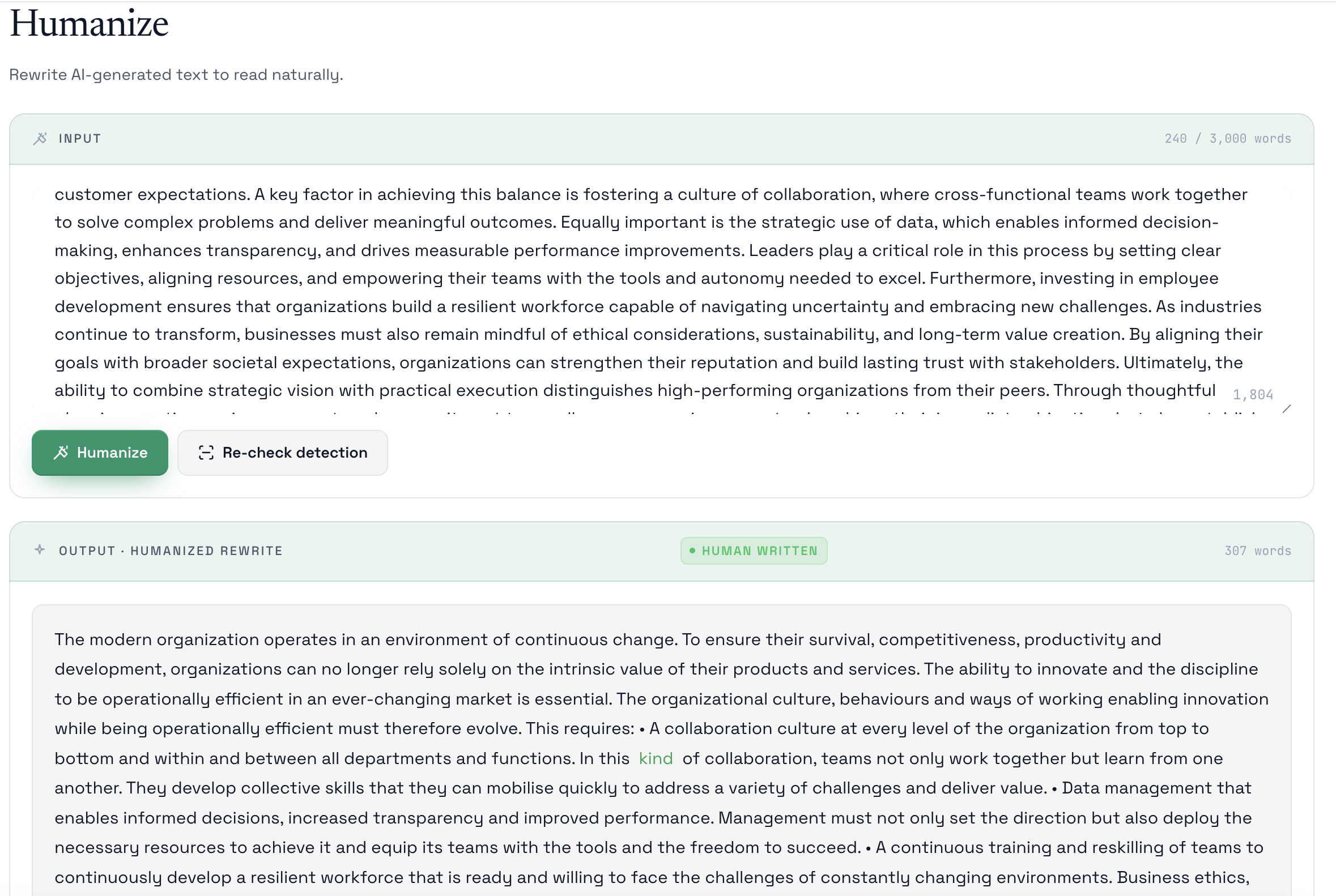This screenshot has height=896, width=1336.
Task: Select the INPUT panel header
Action: 79,138
